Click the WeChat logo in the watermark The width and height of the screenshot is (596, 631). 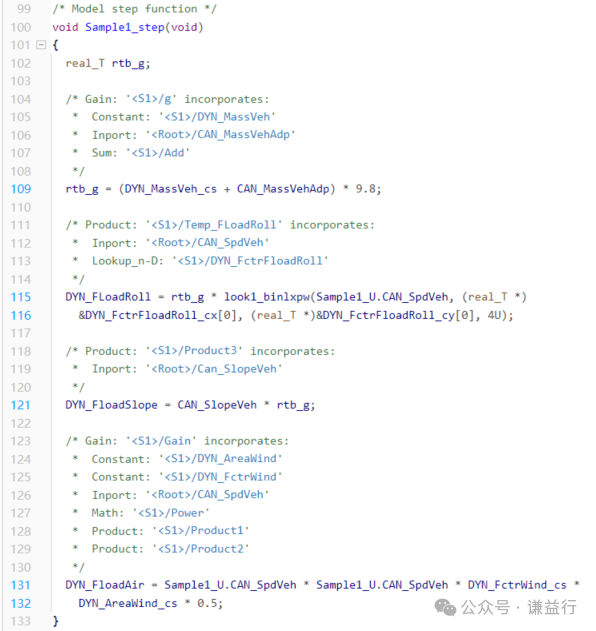click(445, 607)
